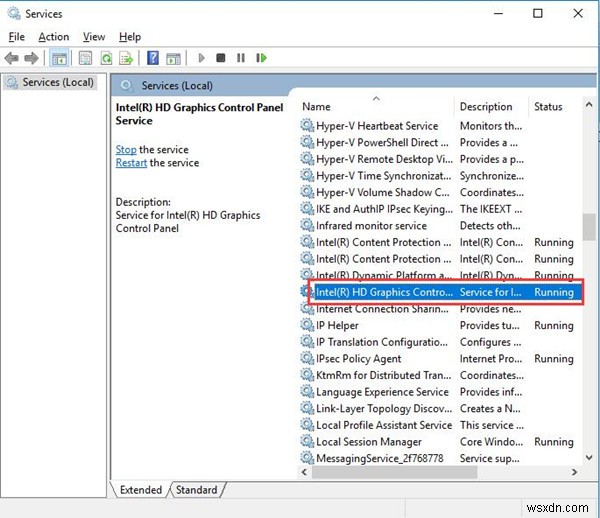Click the Name column sort arrow

point(377,99)
